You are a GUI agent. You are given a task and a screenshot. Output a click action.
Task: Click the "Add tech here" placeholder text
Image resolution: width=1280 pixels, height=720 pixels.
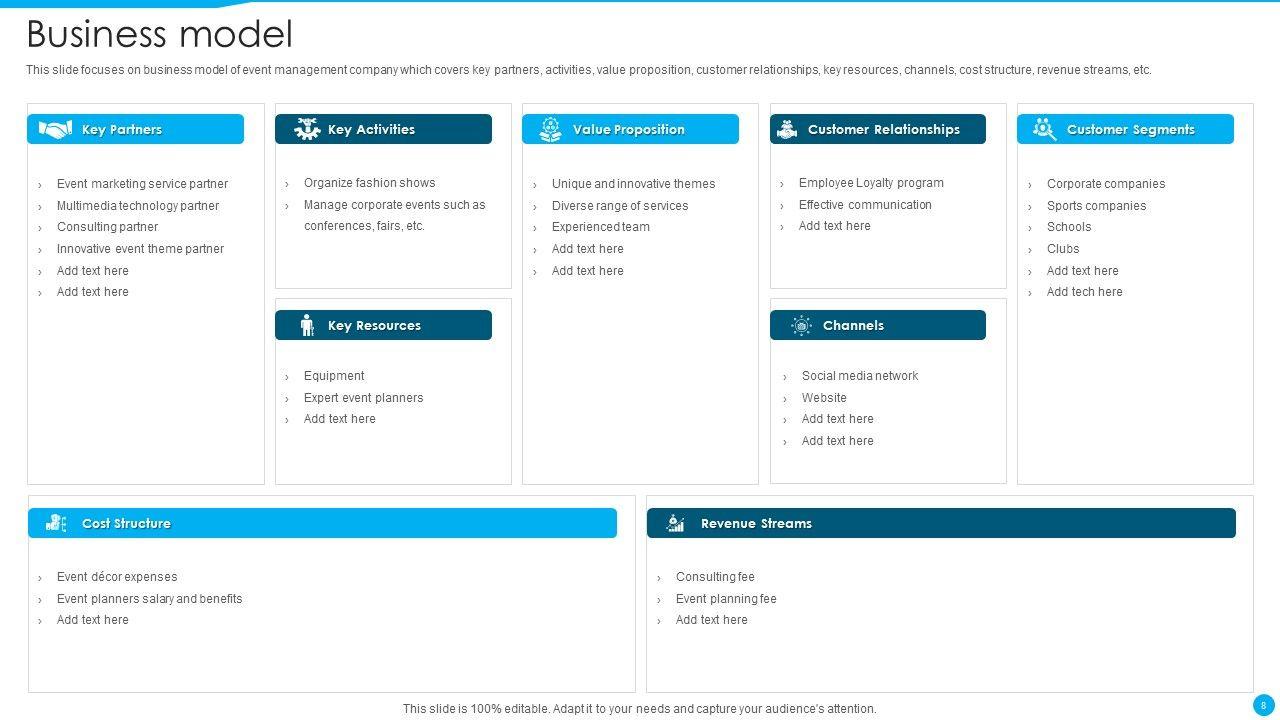(x=1085, y=292)
